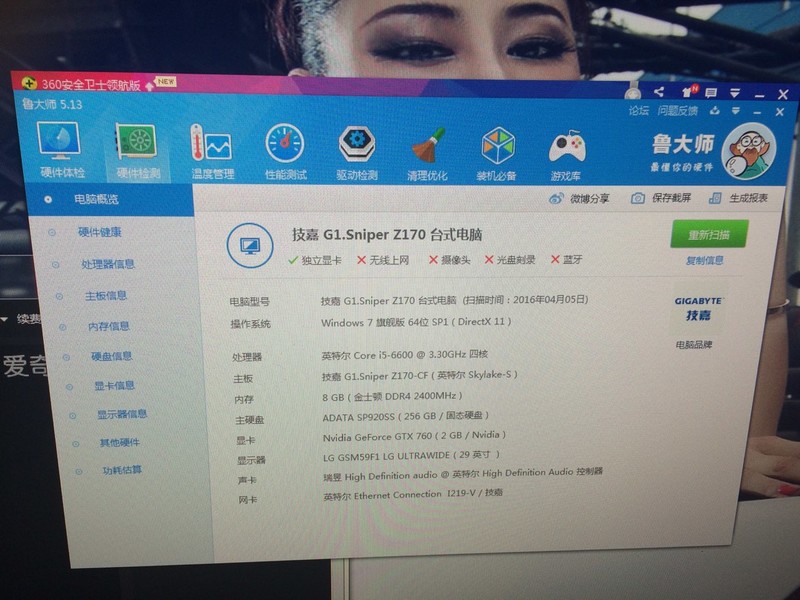
Task: Select 内存信息 in sidebar
Action: (x=109, y=326)
